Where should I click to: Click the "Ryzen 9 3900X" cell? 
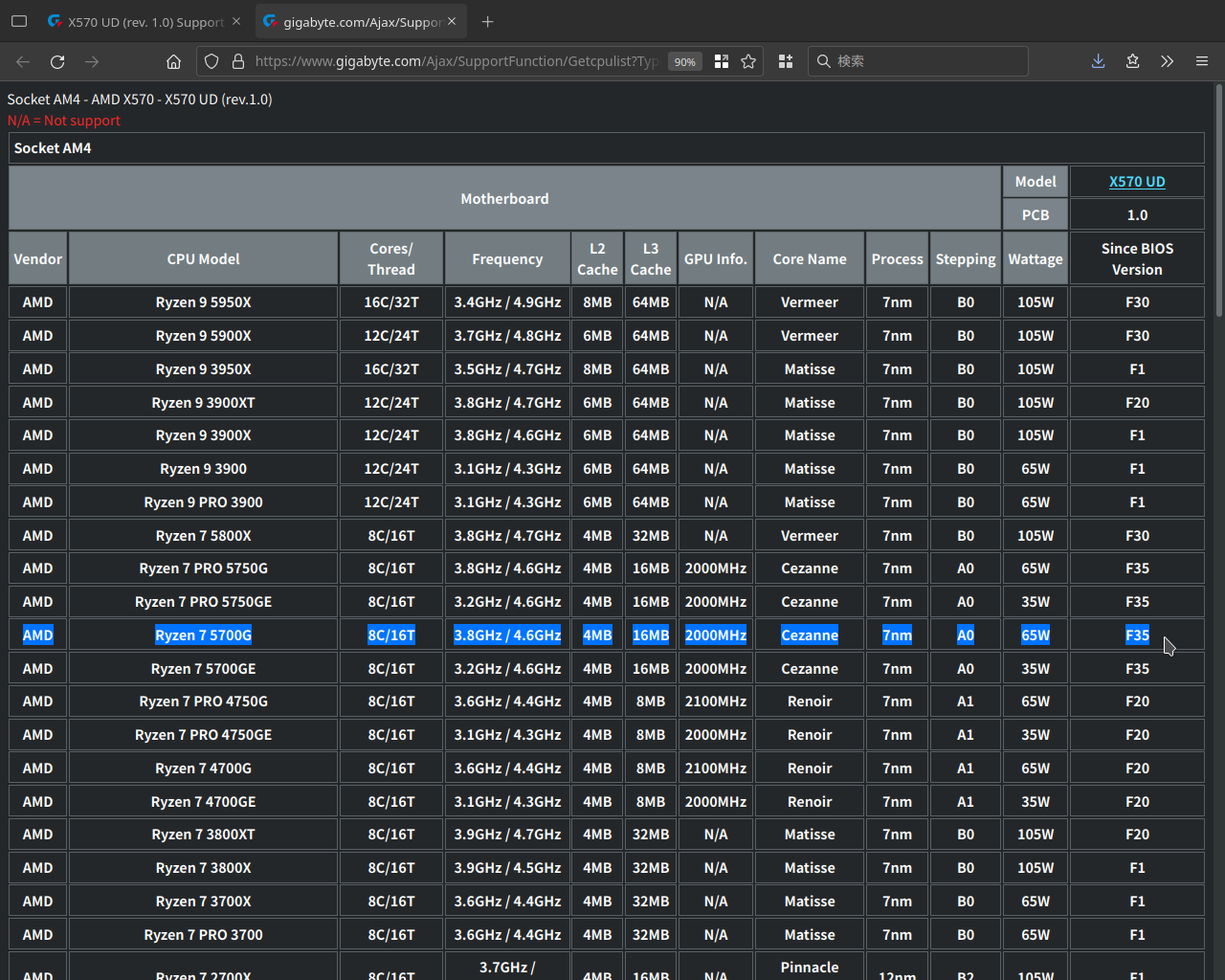[x=204, y=435]
